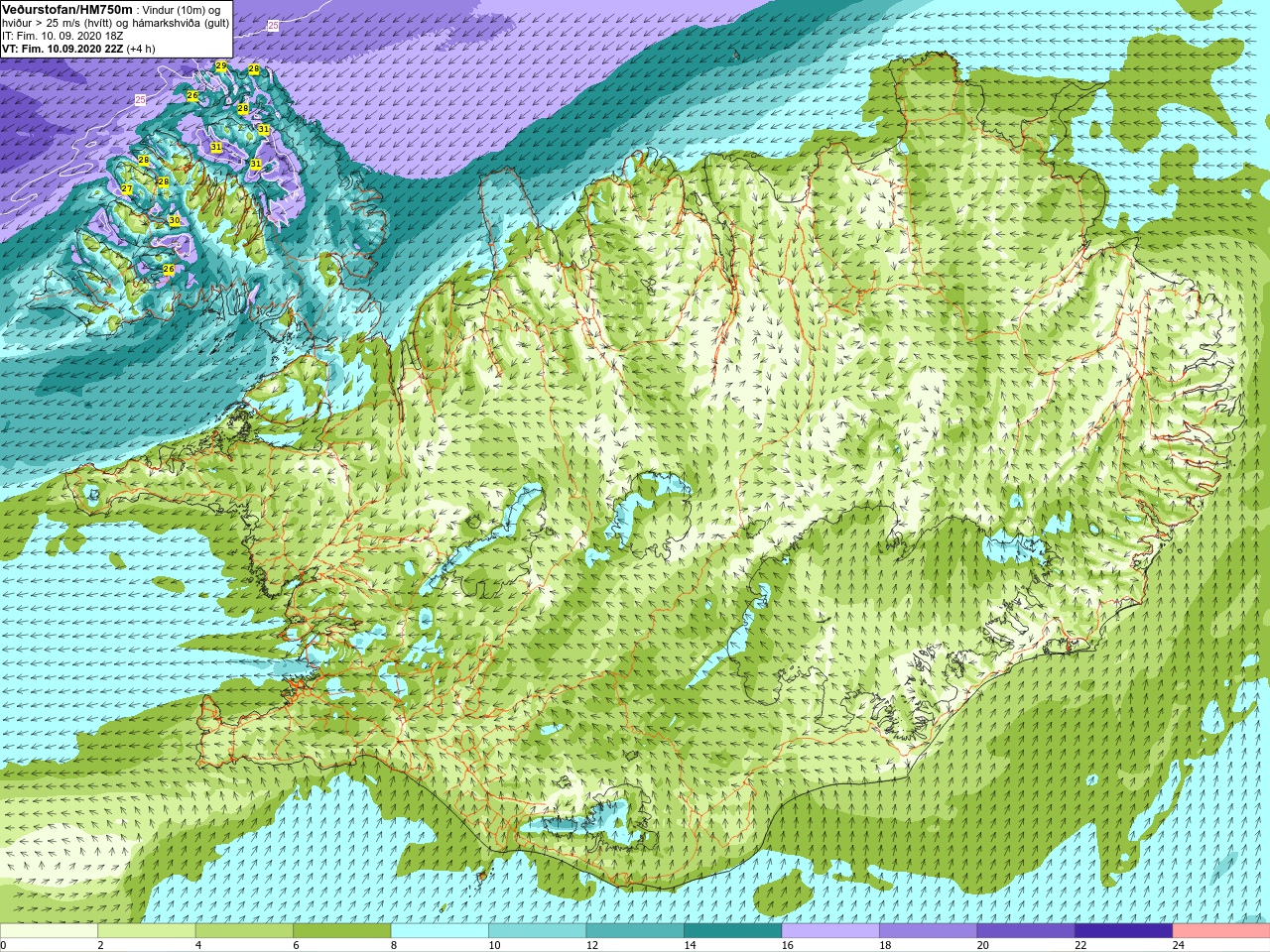Click the yellow 29 gust label

[220, 66]
